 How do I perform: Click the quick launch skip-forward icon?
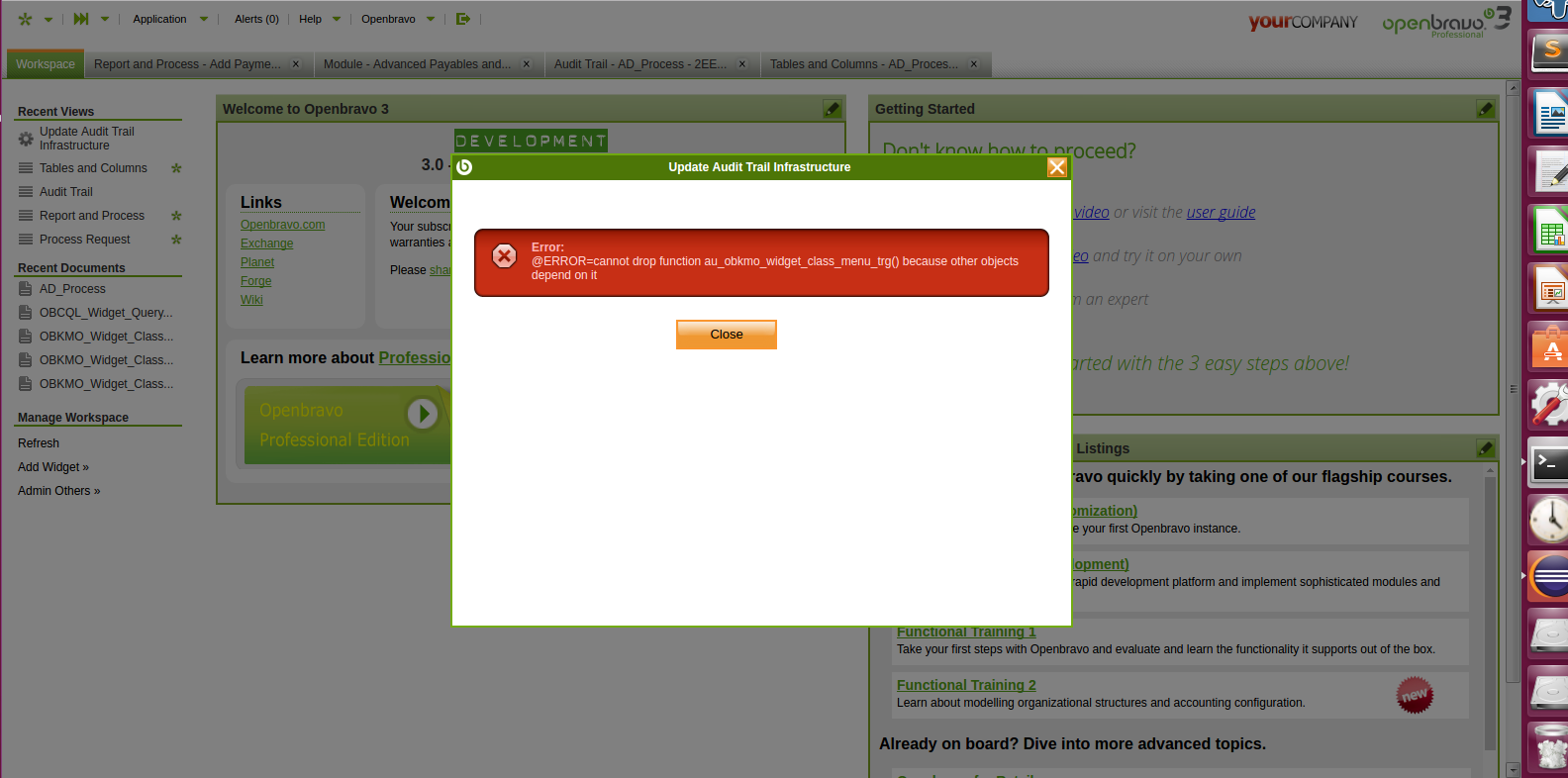click(81, 19)
